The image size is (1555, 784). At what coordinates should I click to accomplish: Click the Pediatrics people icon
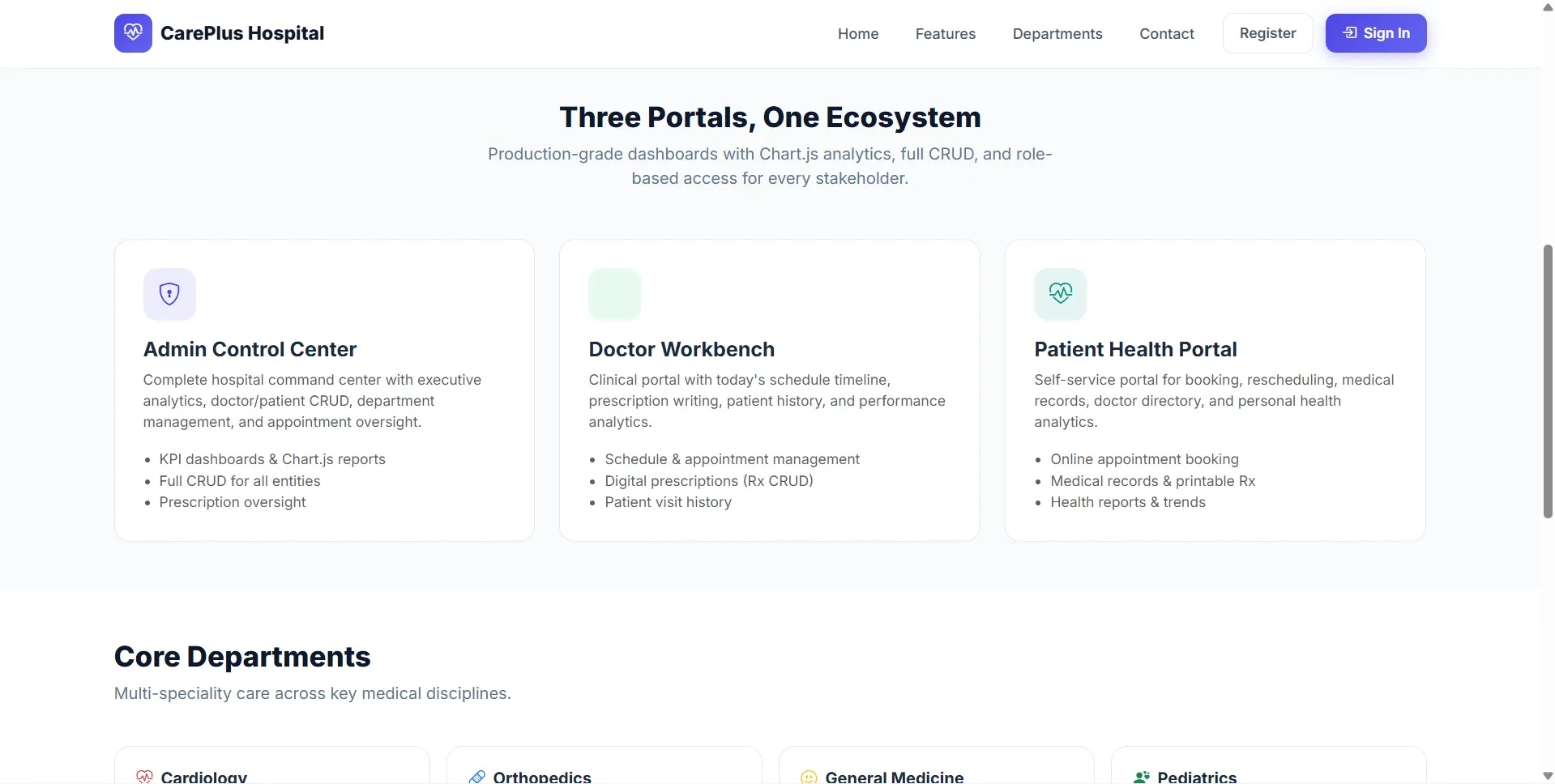click(1142, 777)
